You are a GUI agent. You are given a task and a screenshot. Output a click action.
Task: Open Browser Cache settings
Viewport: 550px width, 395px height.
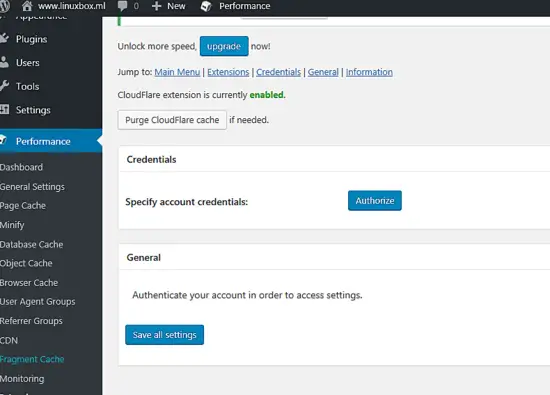point(29,283)
